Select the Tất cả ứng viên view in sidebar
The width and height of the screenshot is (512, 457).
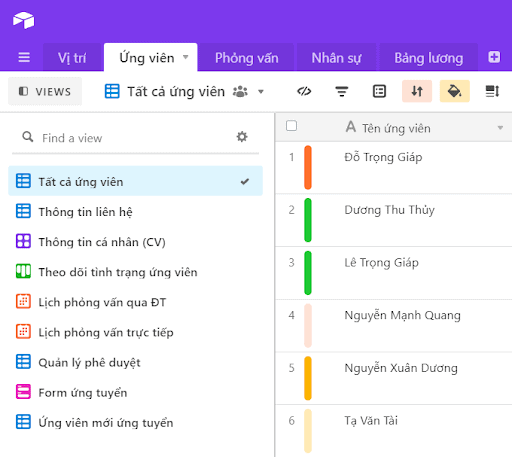pos(135,181)
